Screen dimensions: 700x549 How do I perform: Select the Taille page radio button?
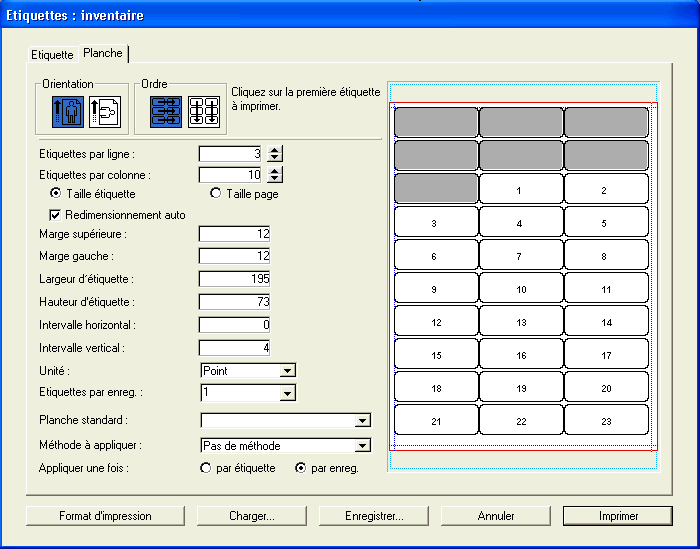tap(216, 194)
